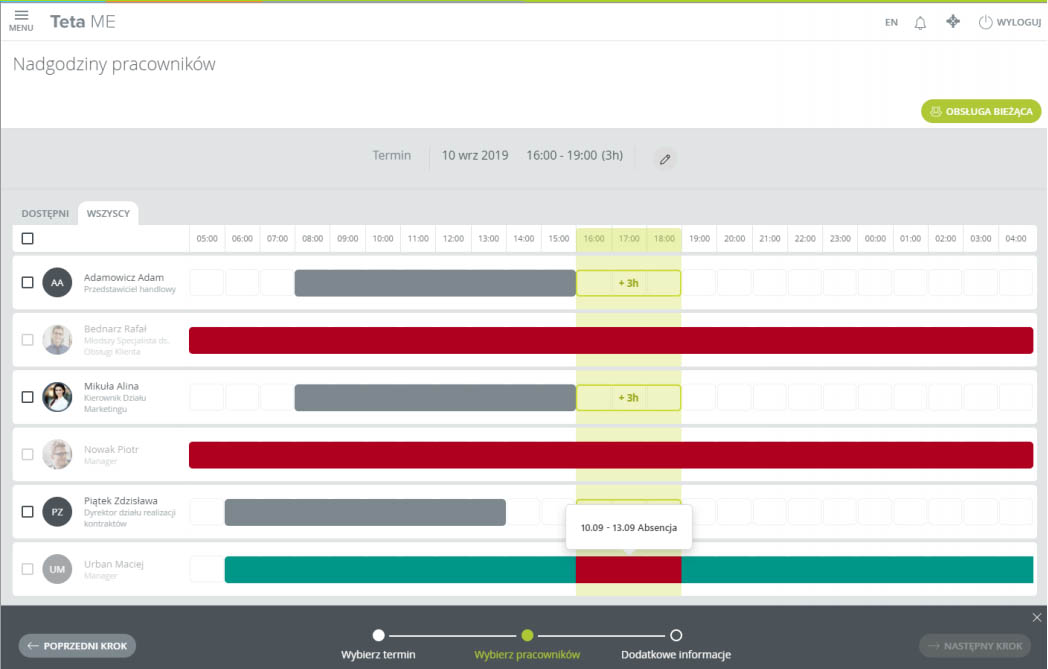Viewport: 1048px width, 669px height.
Task: Click the WYLOGUJ power icon
Action: point(985,22)
